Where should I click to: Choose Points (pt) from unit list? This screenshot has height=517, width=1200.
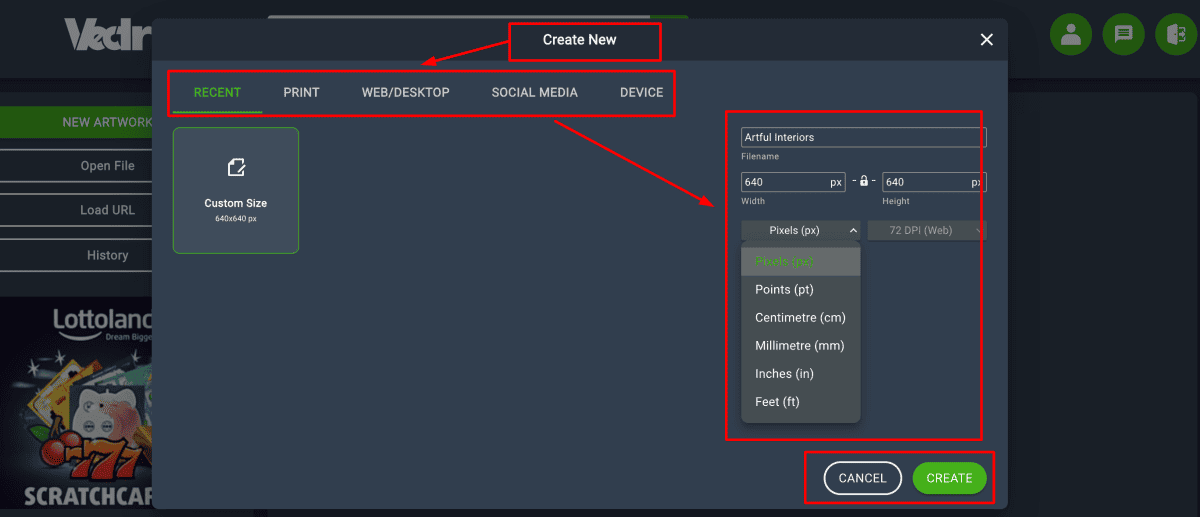(x=784, y=290)
